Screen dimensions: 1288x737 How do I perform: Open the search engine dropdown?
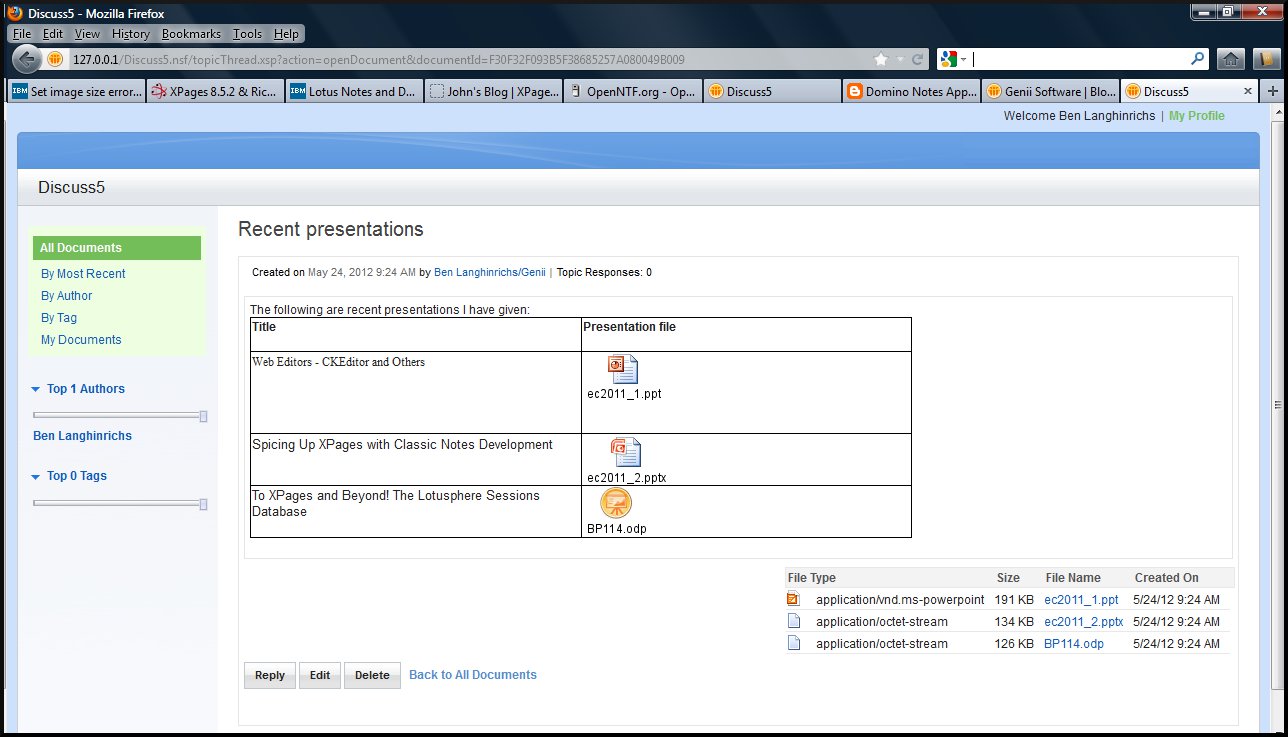(x=954, y=59)
